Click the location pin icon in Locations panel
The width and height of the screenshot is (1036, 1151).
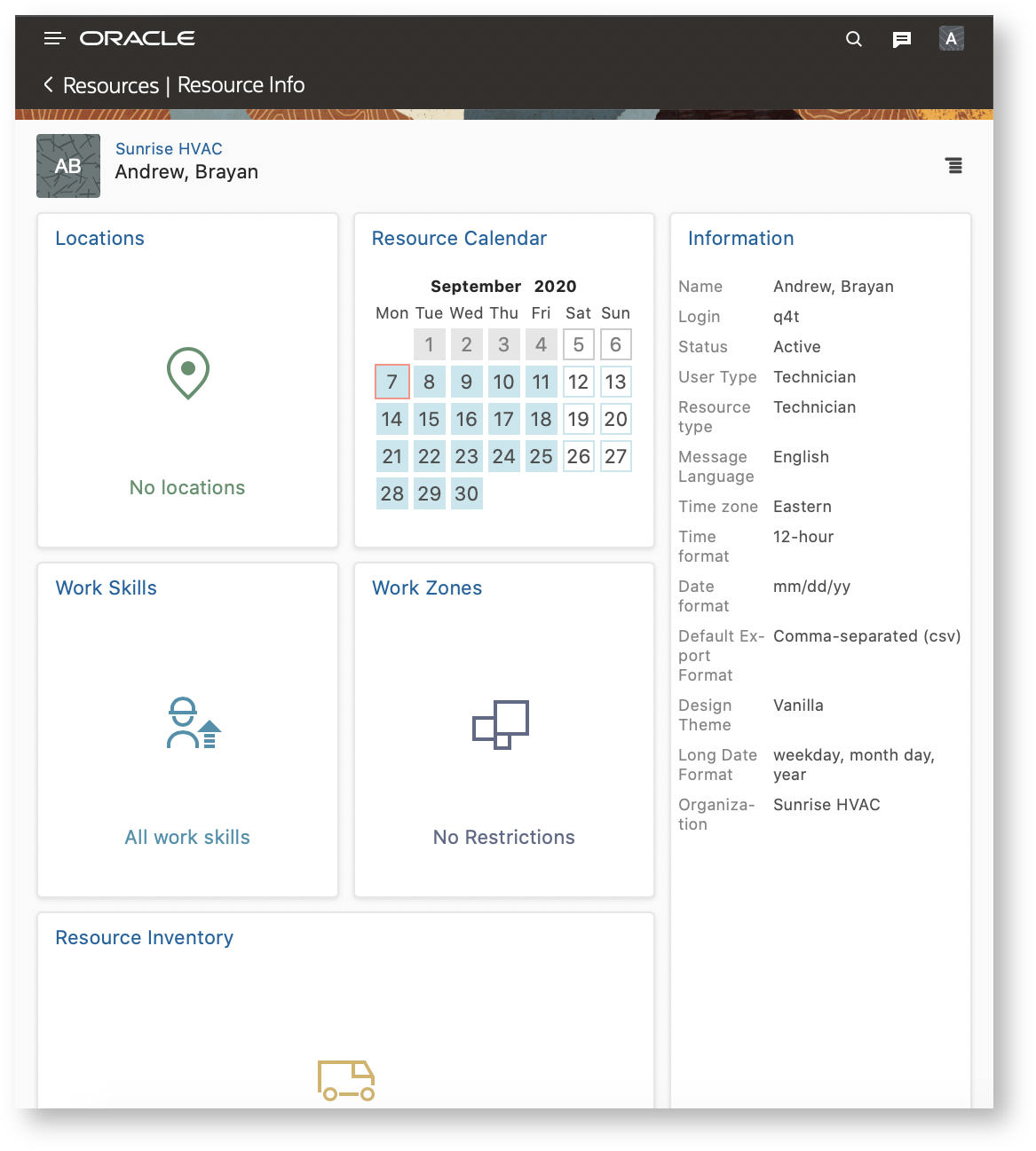click(x=186, y=373)
